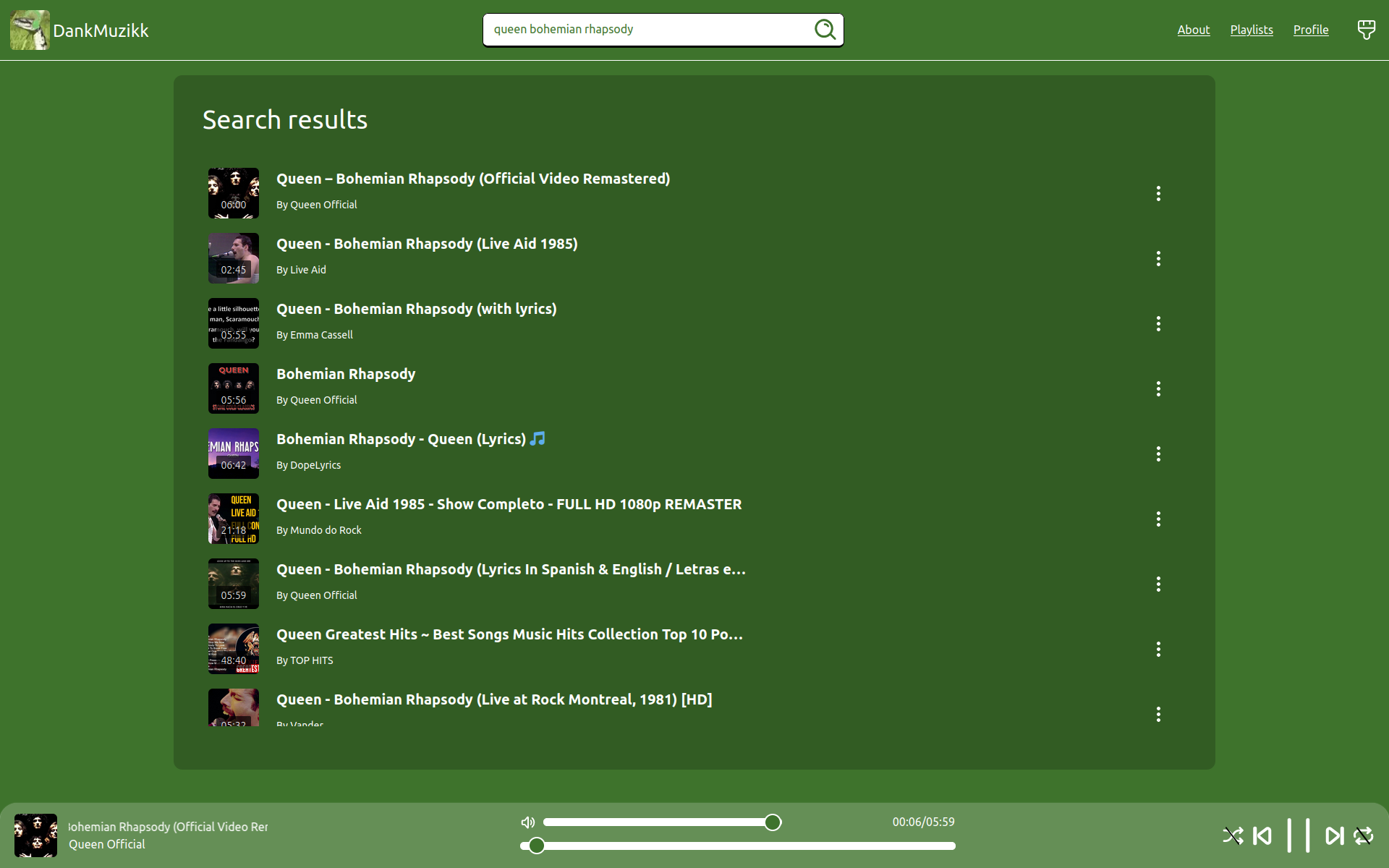Open the Profile page

pos(1311,30)
